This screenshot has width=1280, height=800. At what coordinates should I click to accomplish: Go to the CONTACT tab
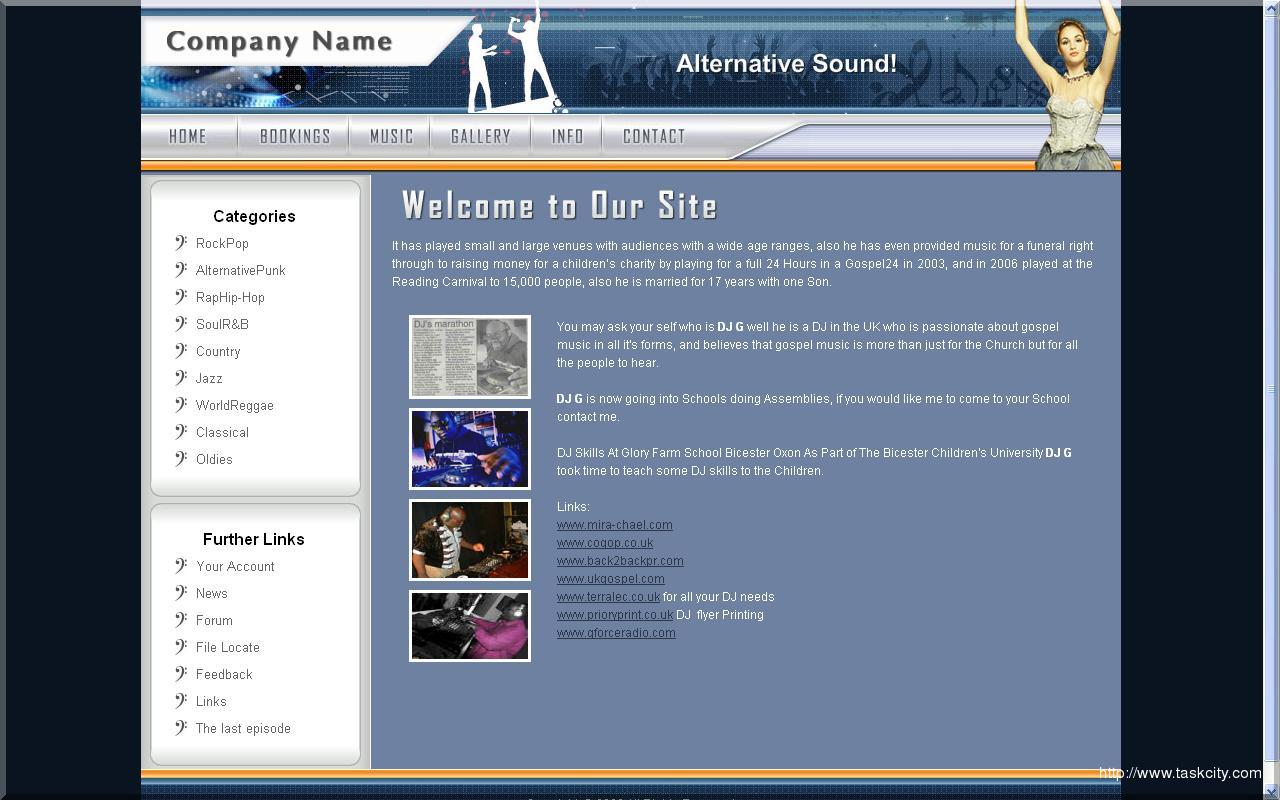click(653, 136)
